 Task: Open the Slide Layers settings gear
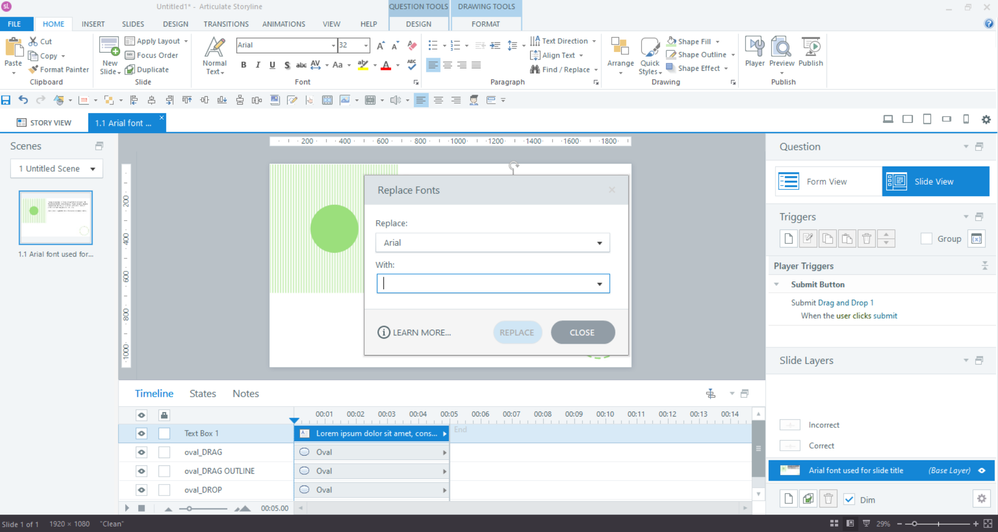pyautogui.click(x=980, y=498)
